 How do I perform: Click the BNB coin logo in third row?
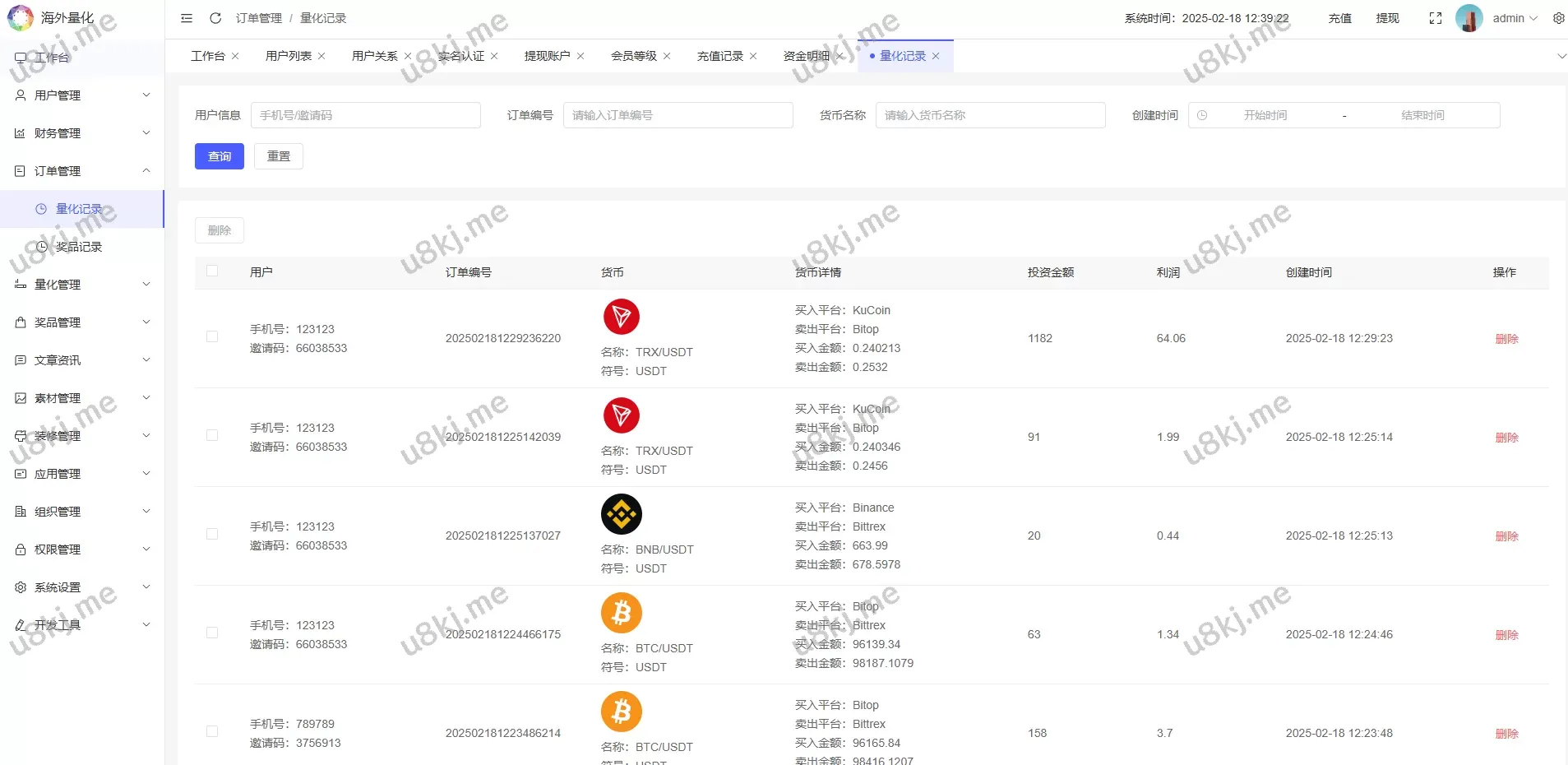622,514
